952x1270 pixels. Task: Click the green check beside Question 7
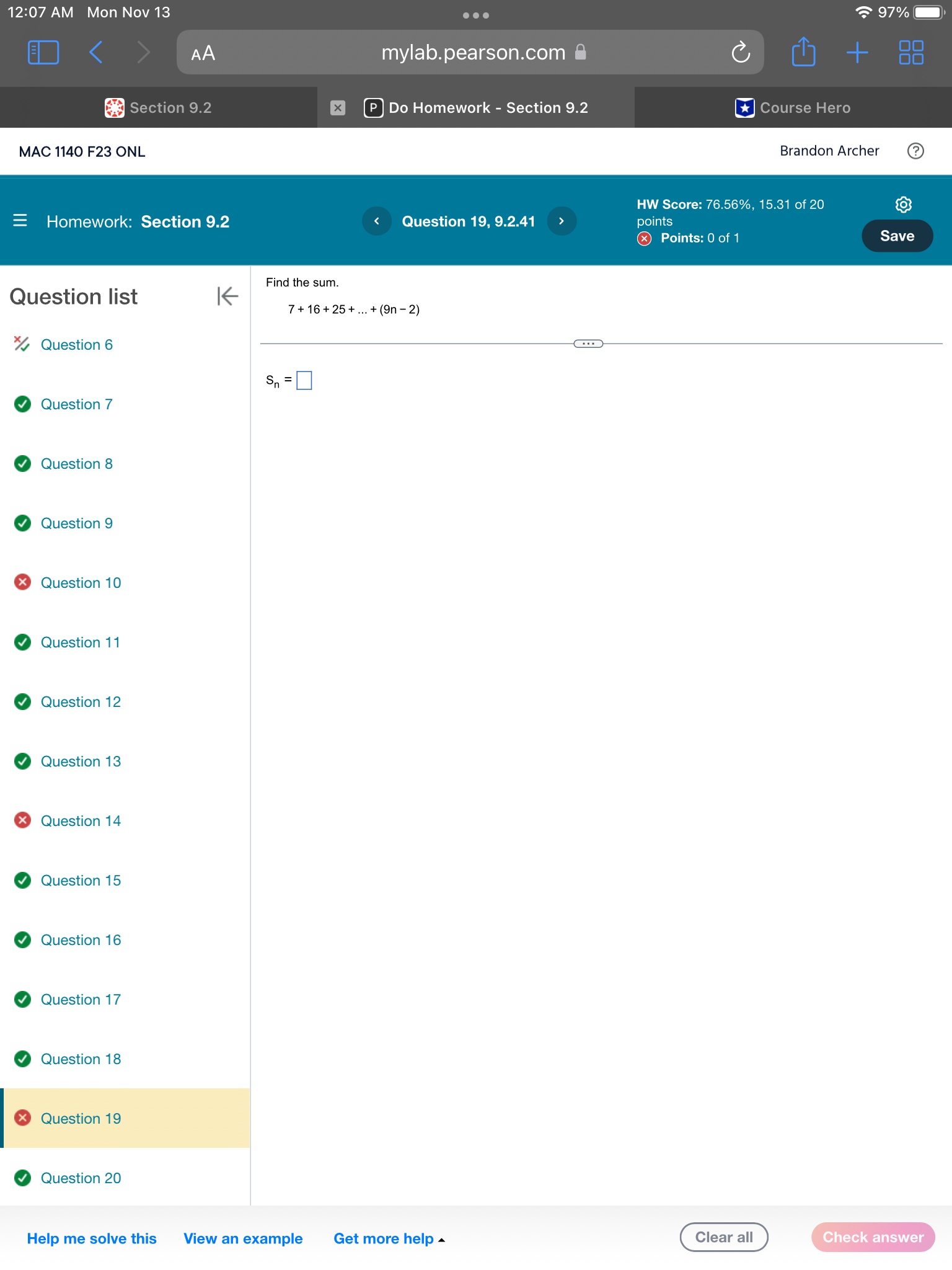click(x=22, y=404)
